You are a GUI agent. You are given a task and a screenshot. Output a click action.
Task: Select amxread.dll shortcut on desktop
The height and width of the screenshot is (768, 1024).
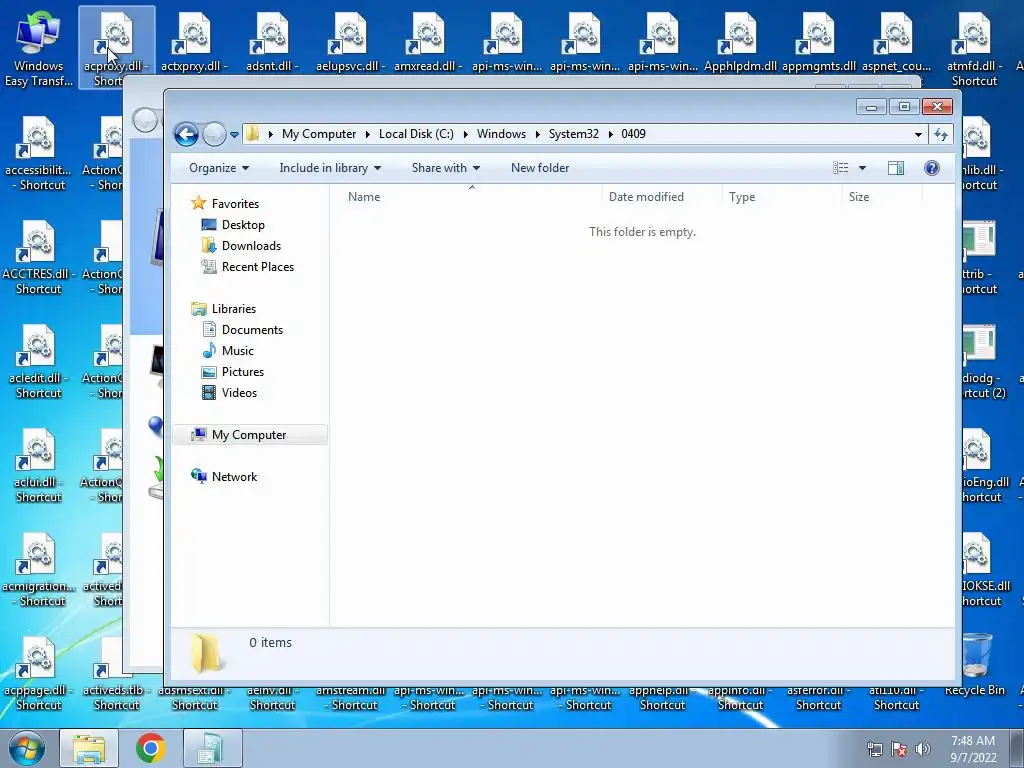tap(428, 42)
